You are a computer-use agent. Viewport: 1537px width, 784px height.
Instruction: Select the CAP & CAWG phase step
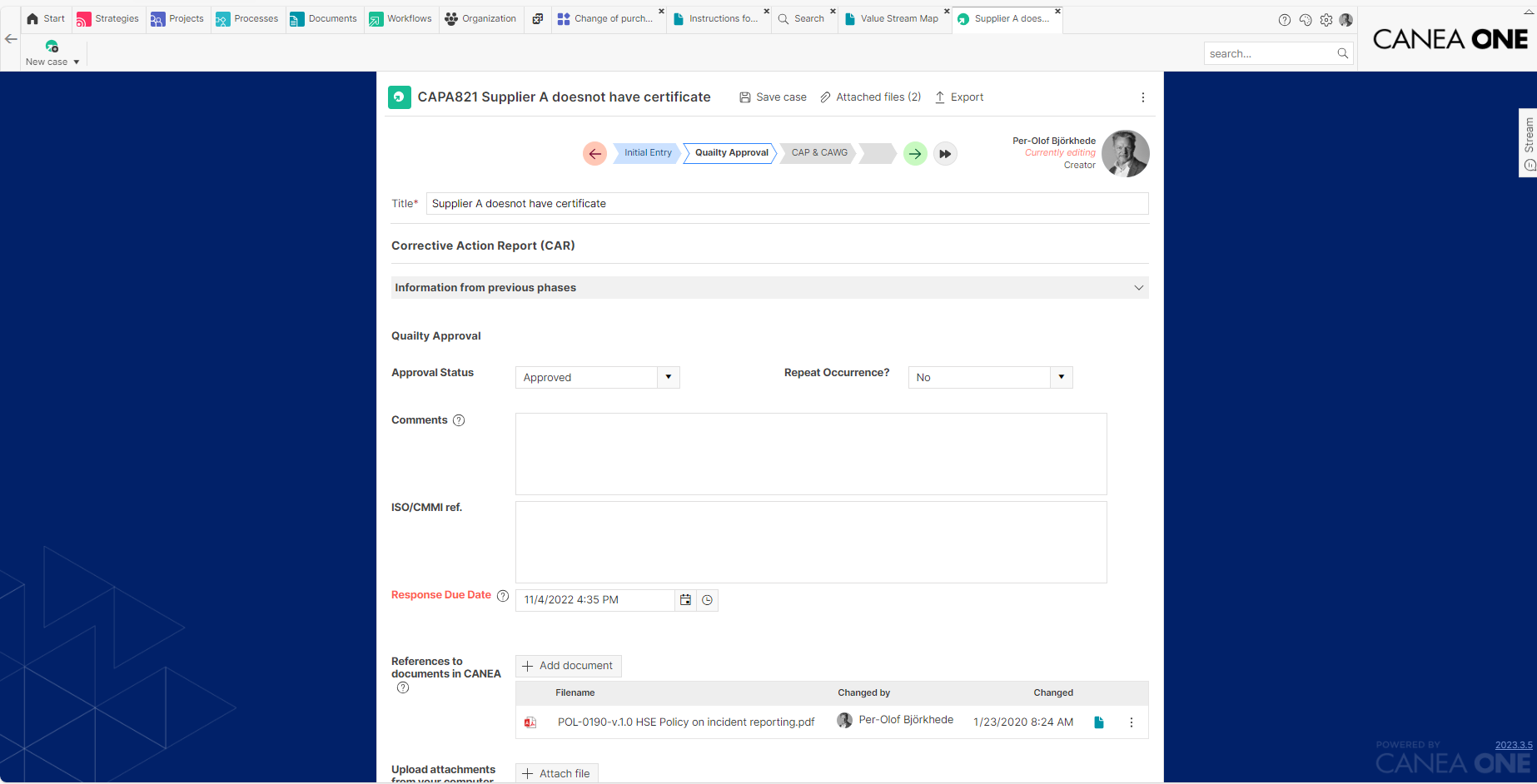(818, 153)
